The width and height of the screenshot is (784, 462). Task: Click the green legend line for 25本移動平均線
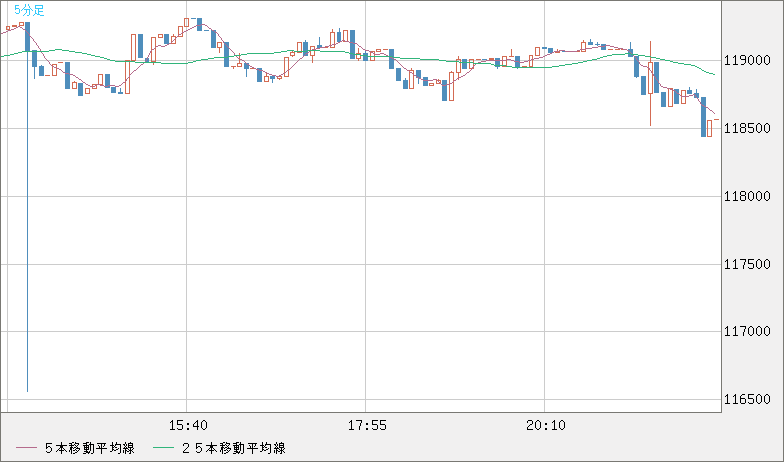coord(164,448)
